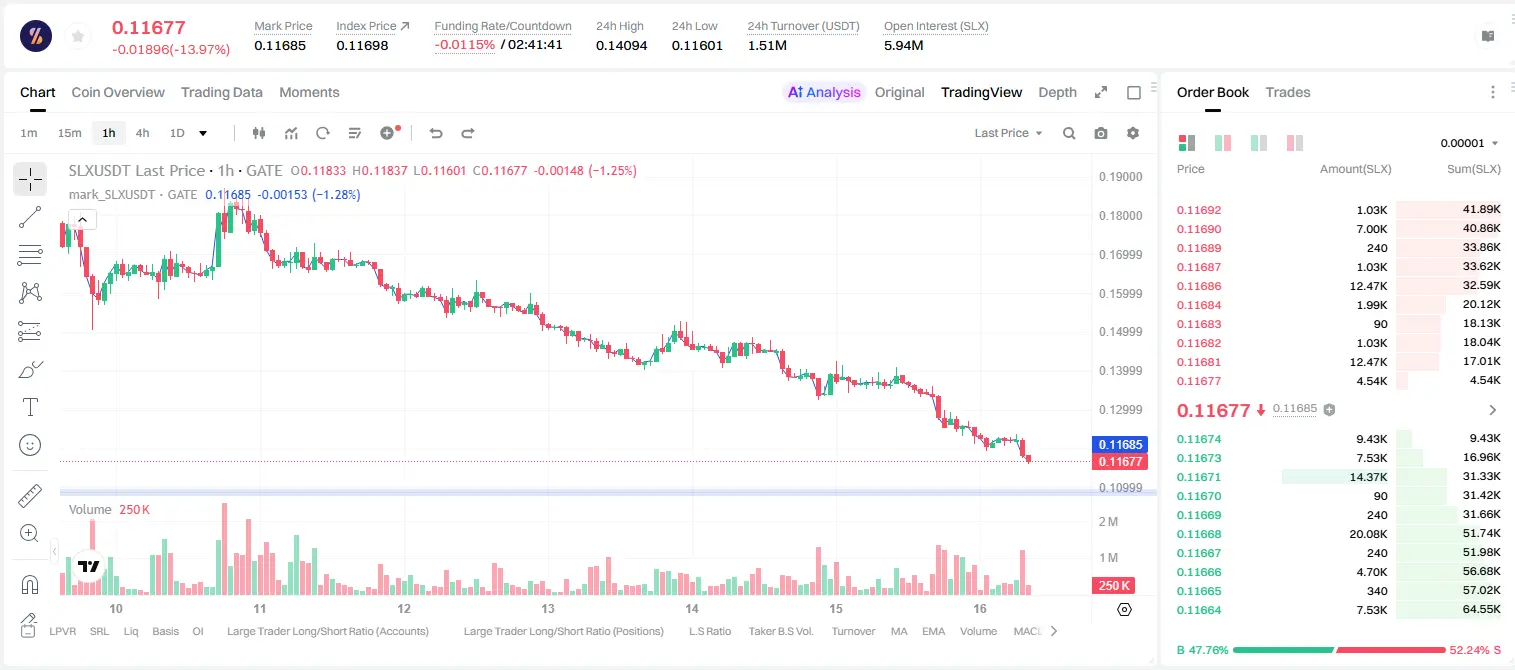Open the Coin Overview tab
Image resolution: width=1515 pixels, height=670 pixels.
118,92
